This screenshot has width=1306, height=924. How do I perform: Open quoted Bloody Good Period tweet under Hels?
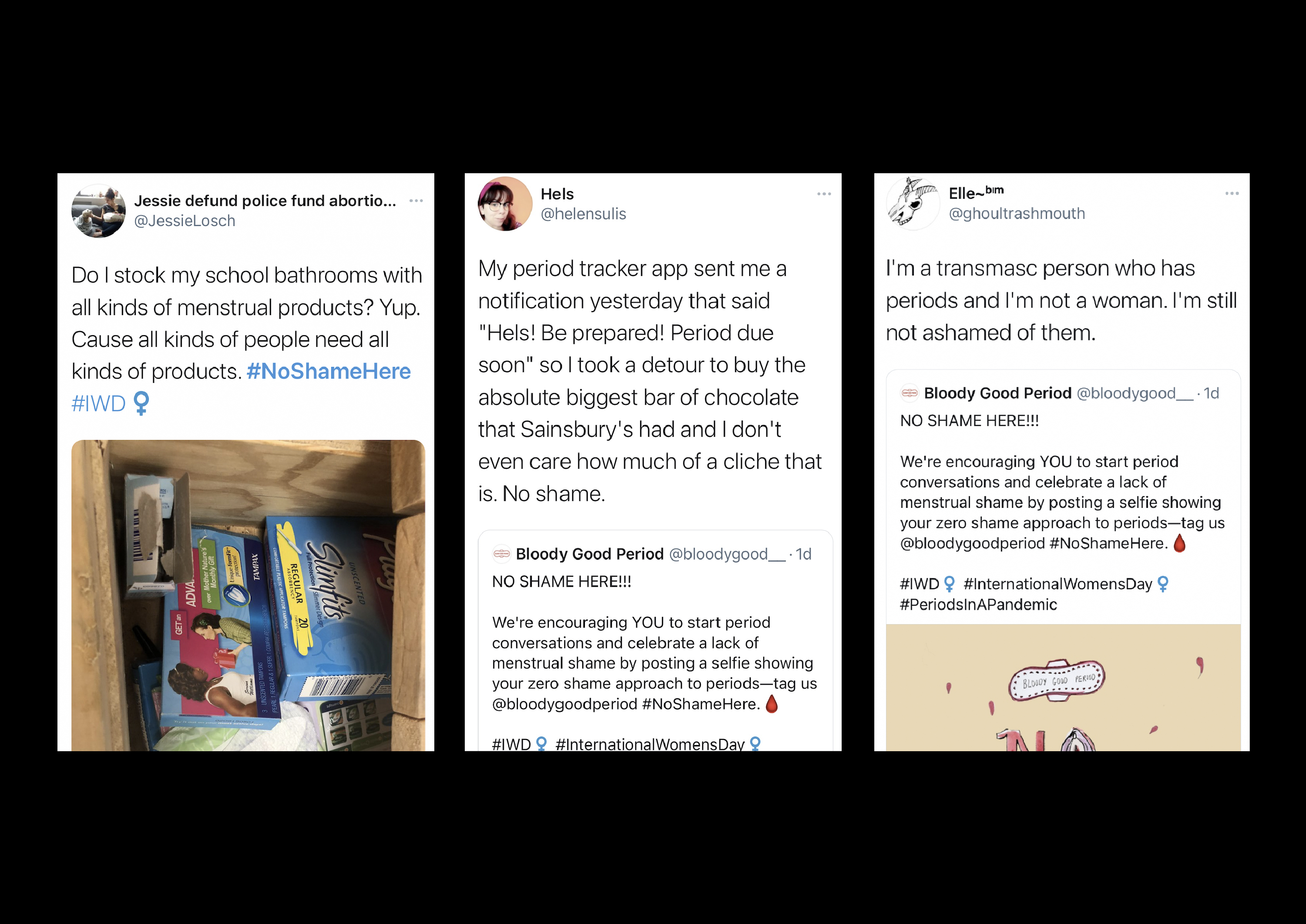tap(655, 641)
